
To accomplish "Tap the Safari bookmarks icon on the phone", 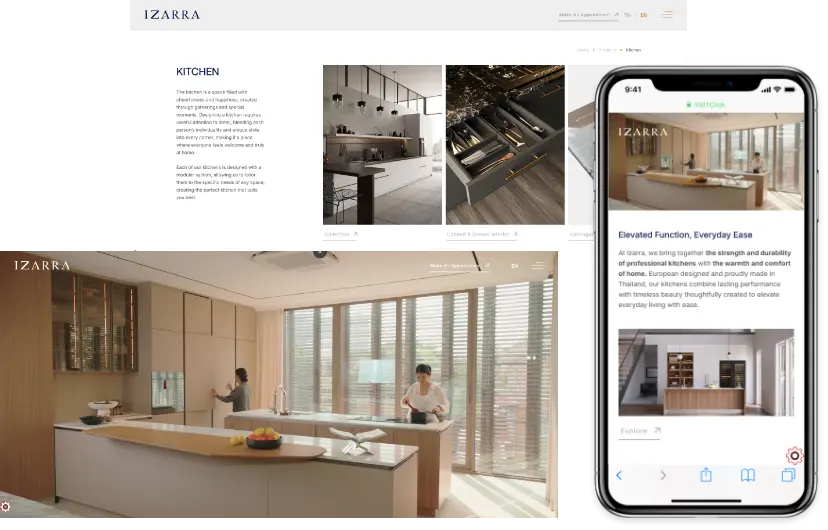I will click(748, 476).
